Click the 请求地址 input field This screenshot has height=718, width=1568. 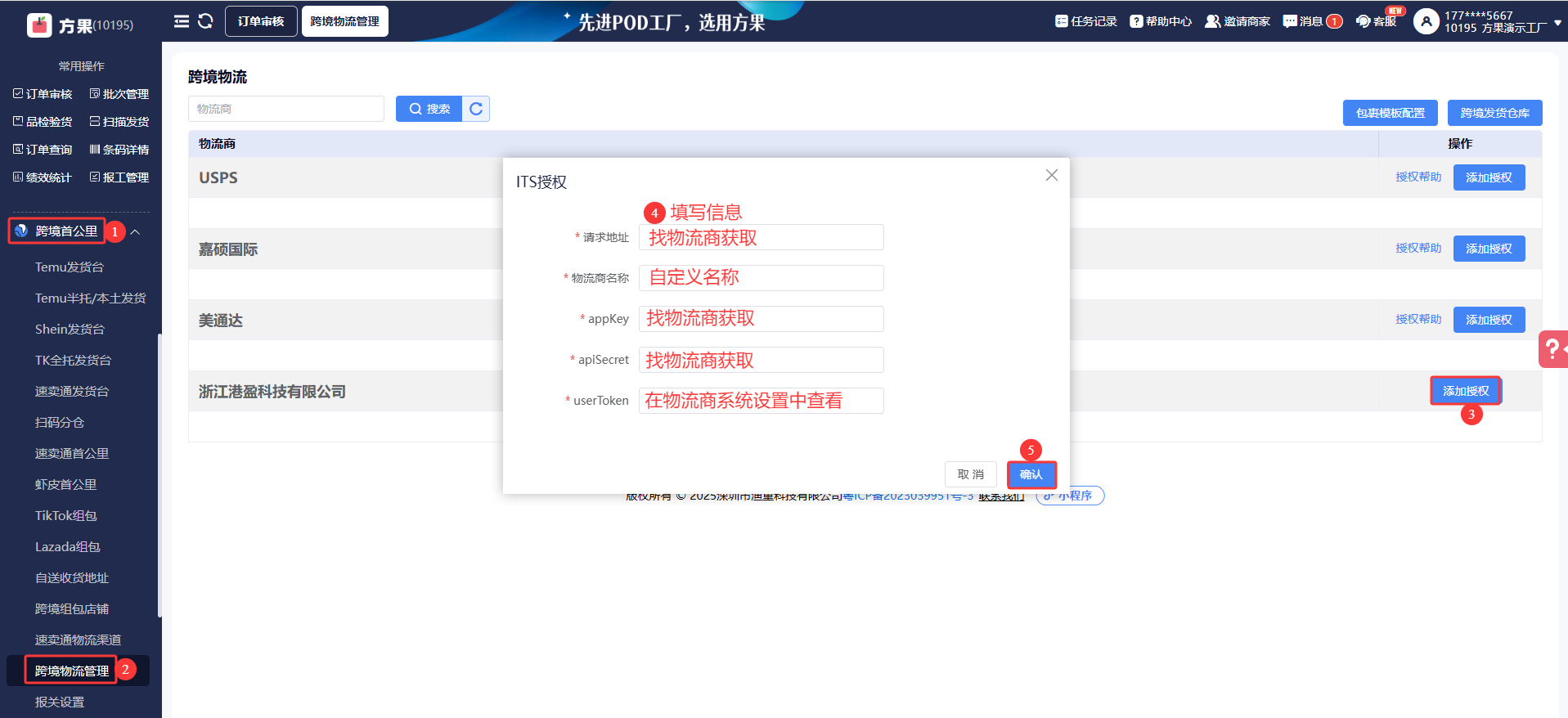[x=761, y=237]
